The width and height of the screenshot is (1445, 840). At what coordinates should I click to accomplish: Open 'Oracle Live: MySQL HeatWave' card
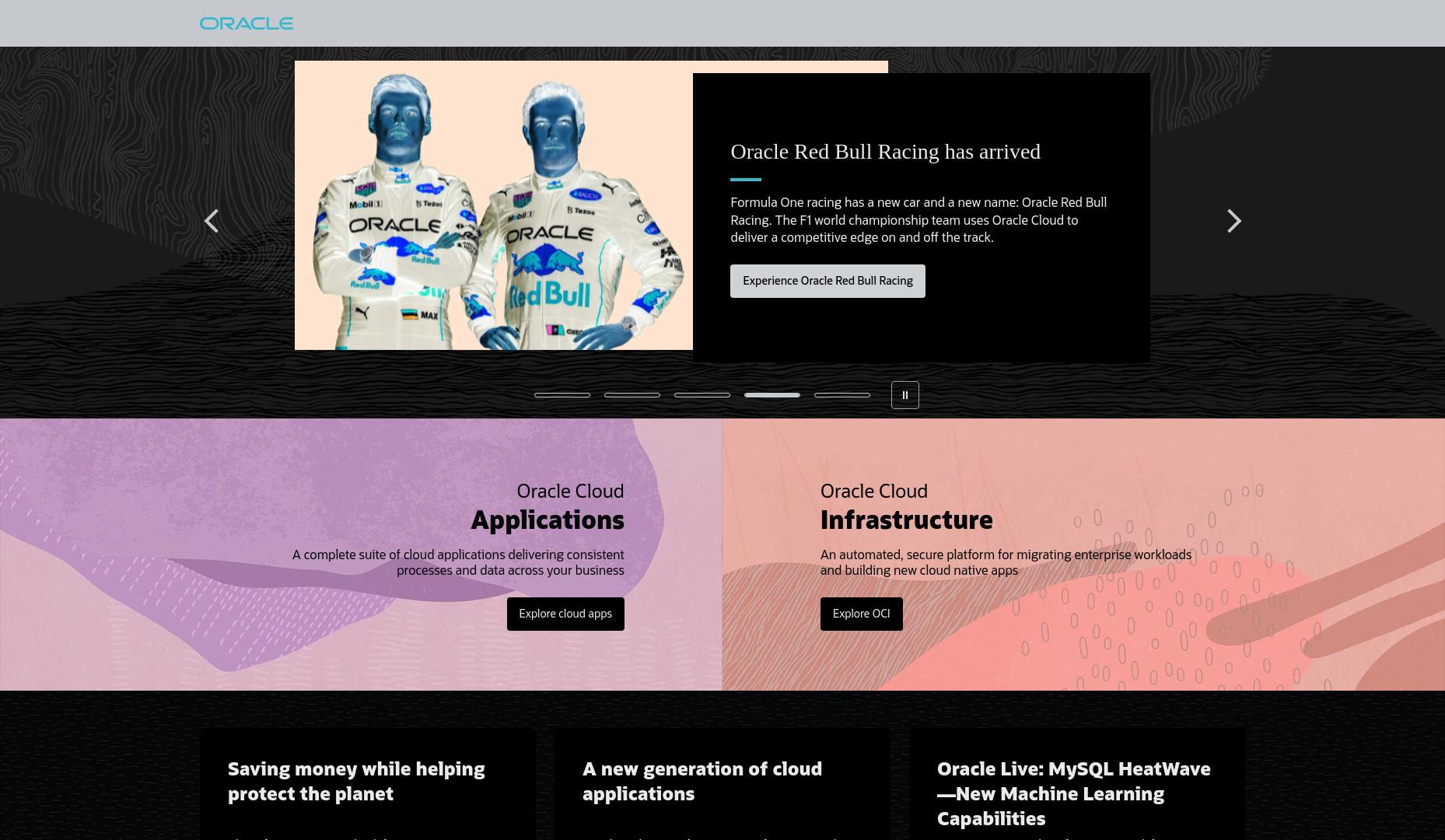coord(1077,784)
